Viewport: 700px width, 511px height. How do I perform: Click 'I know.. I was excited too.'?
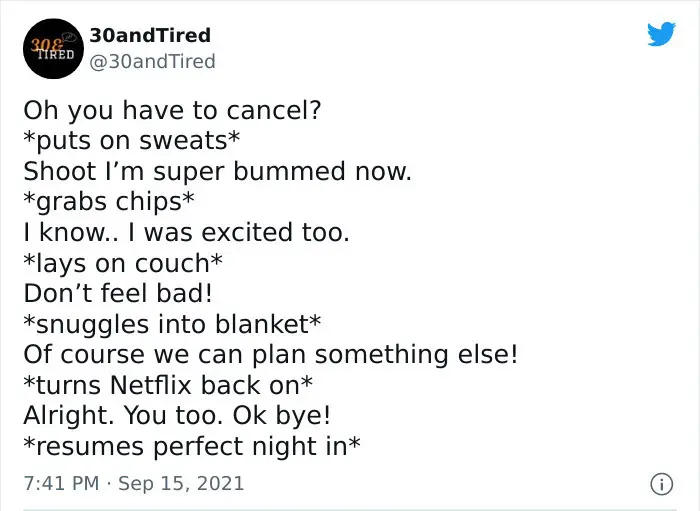click(x=186, y=233)
